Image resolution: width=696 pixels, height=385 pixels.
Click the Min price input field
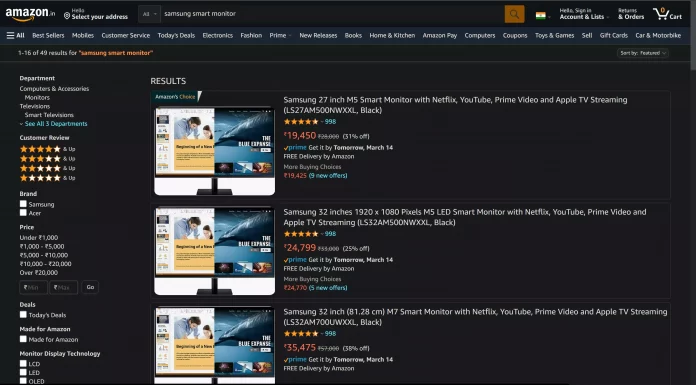pos(33,287)
